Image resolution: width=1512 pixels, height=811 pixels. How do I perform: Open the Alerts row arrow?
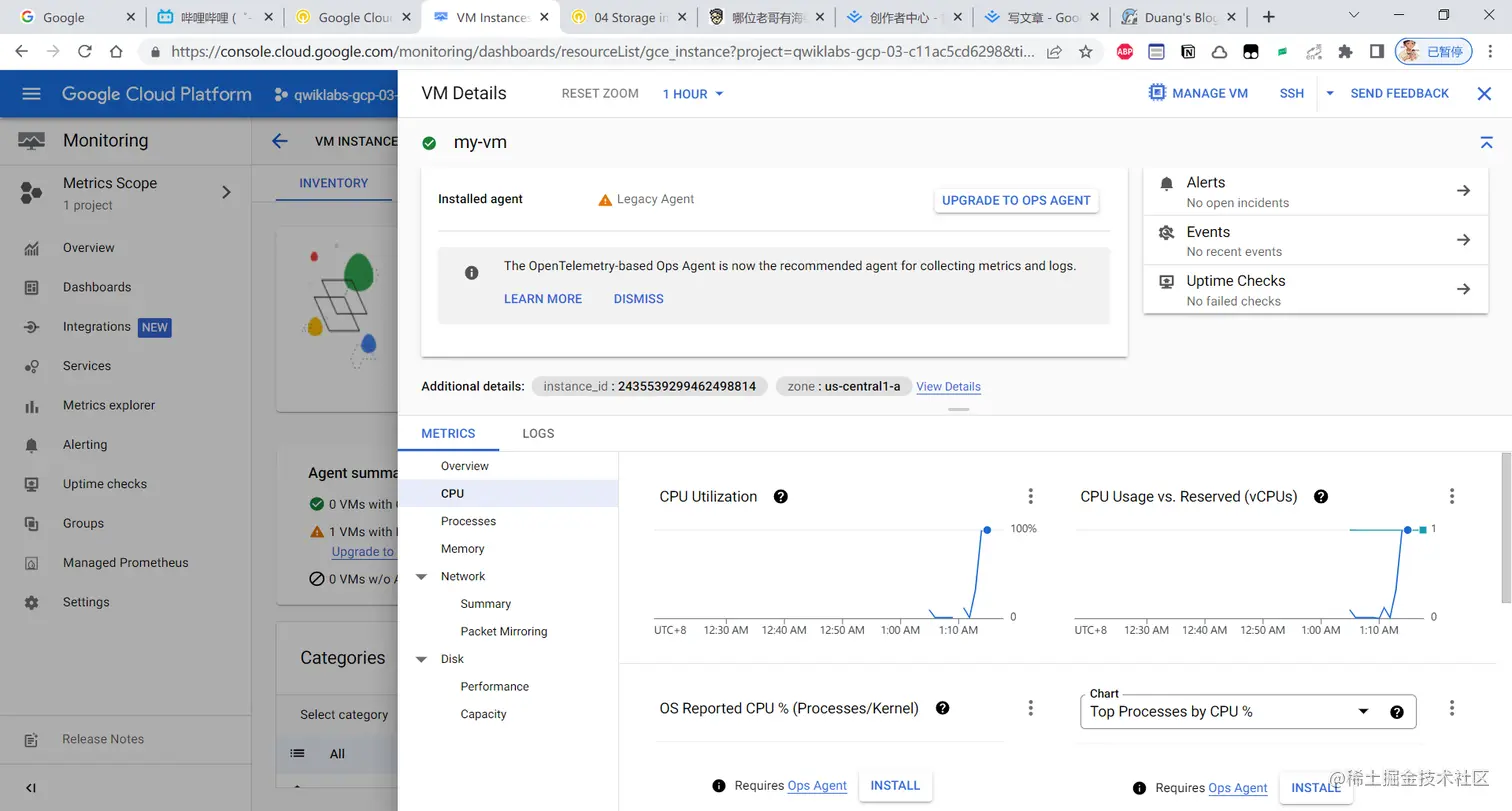(1463, 191)
